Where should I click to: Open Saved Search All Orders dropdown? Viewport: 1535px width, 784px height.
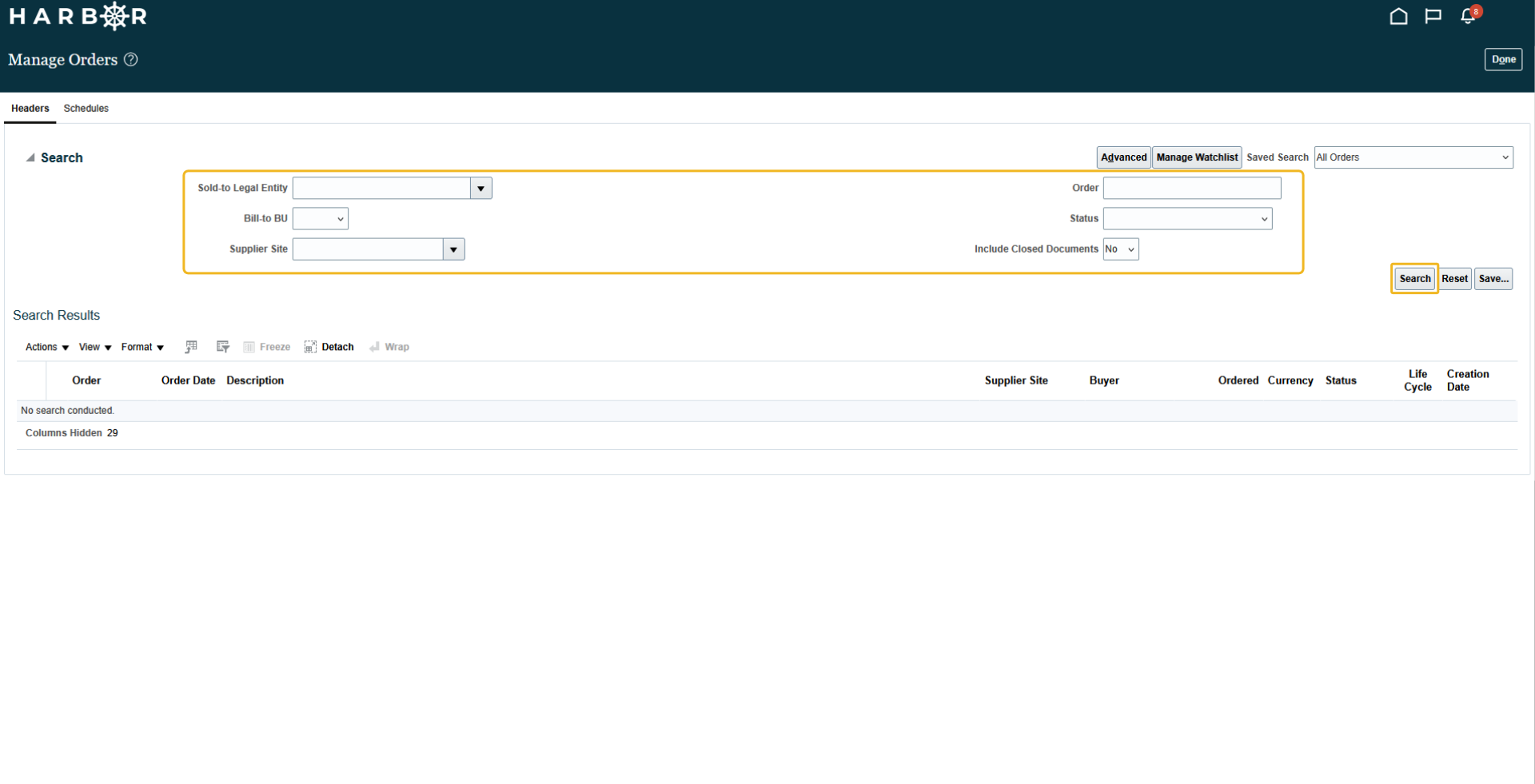coord(1413,157)
